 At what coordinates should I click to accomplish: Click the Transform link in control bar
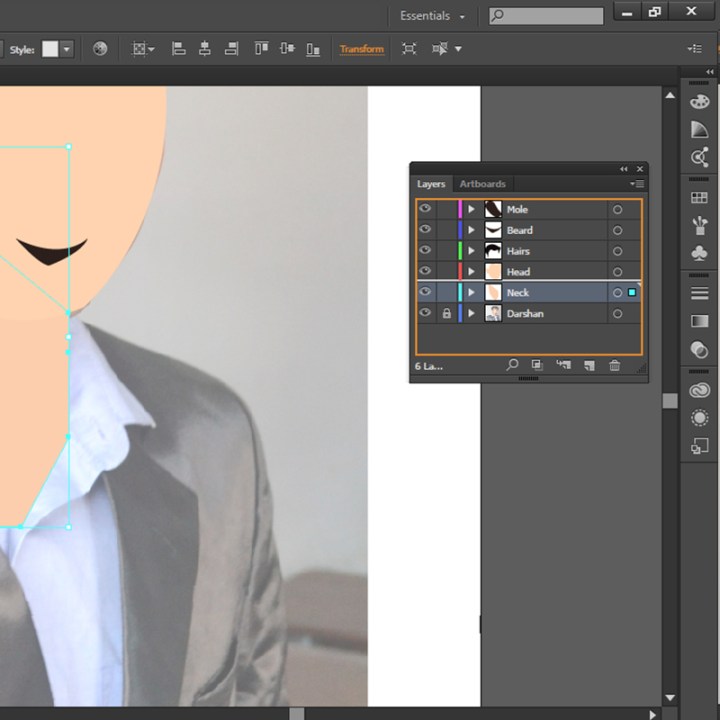361,49
